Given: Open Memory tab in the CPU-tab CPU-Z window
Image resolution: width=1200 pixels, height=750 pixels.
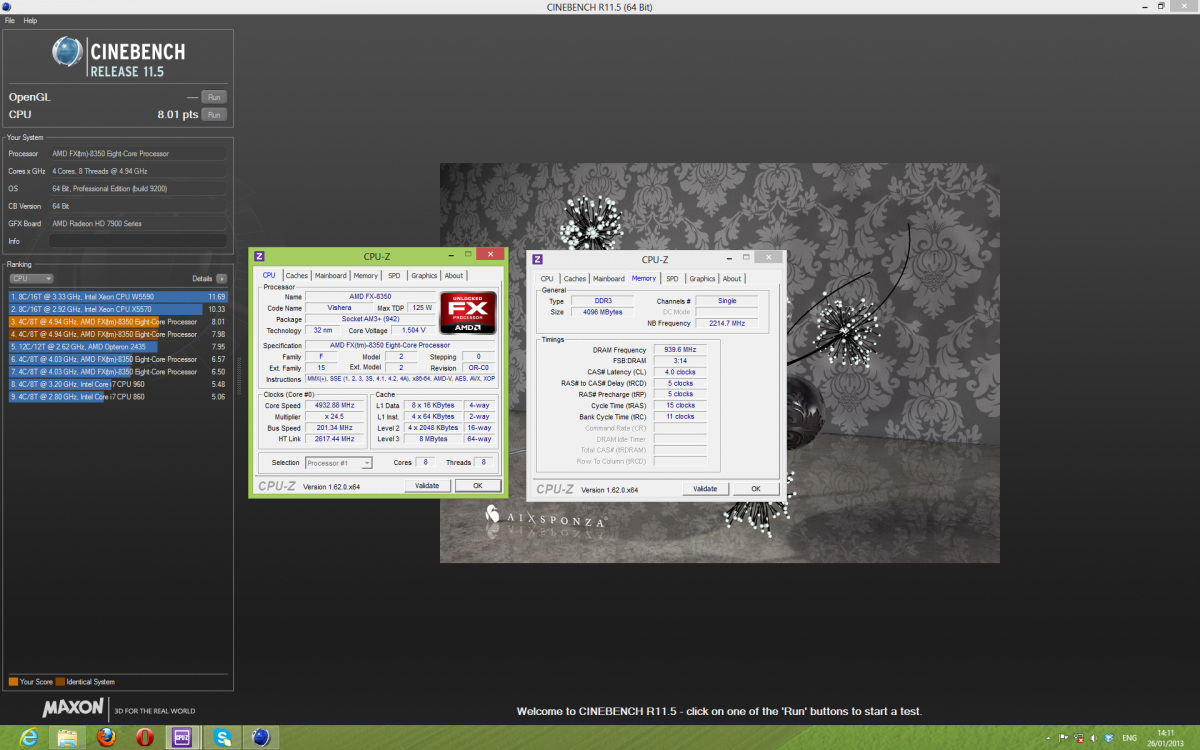Looking at the screenshot, I should pos(365,275).
